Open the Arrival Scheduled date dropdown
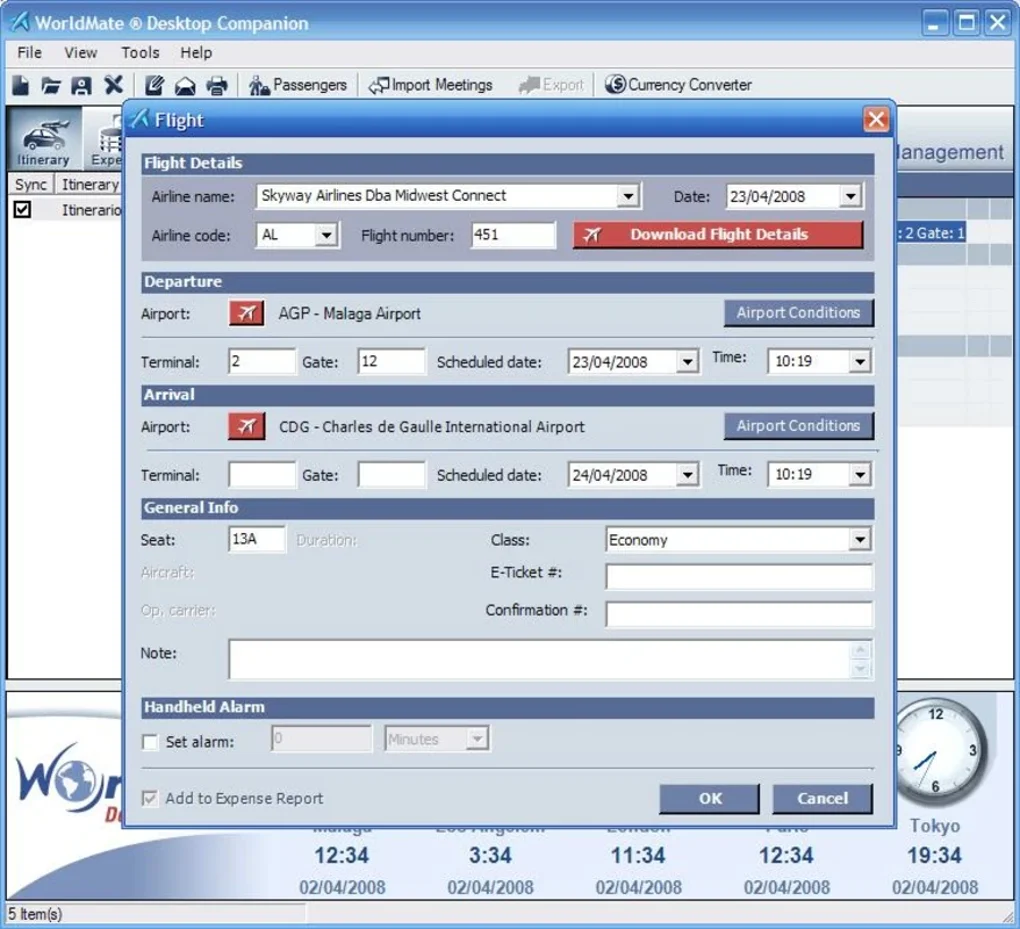This screenshot has height=929, width=1020. click(687, 475)
